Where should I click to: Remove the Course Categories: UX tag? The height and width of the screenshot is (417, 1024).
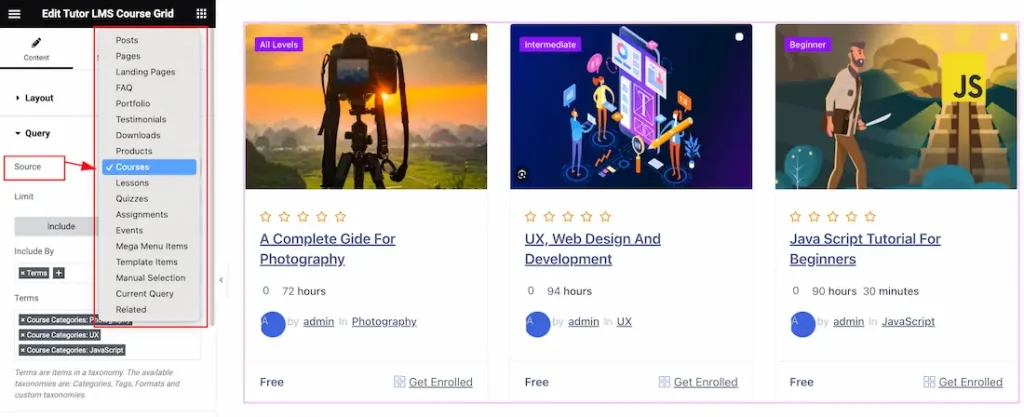[22, 335]
